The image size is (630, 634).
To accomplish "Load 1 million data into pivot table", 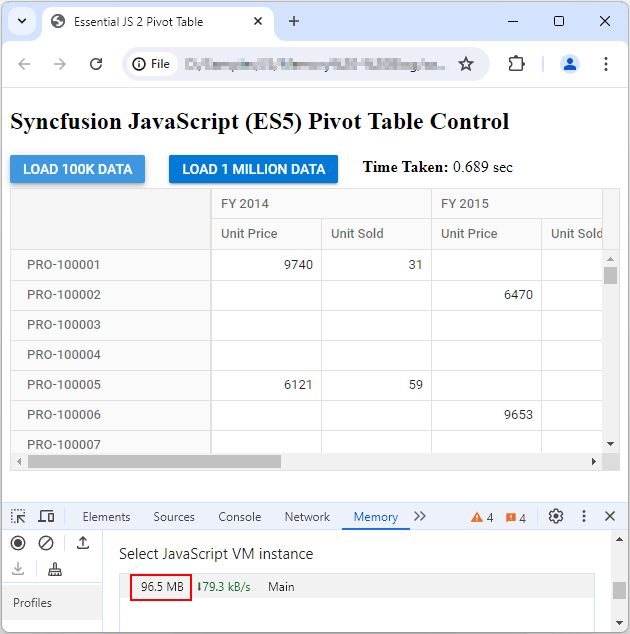I will point(253,169).
